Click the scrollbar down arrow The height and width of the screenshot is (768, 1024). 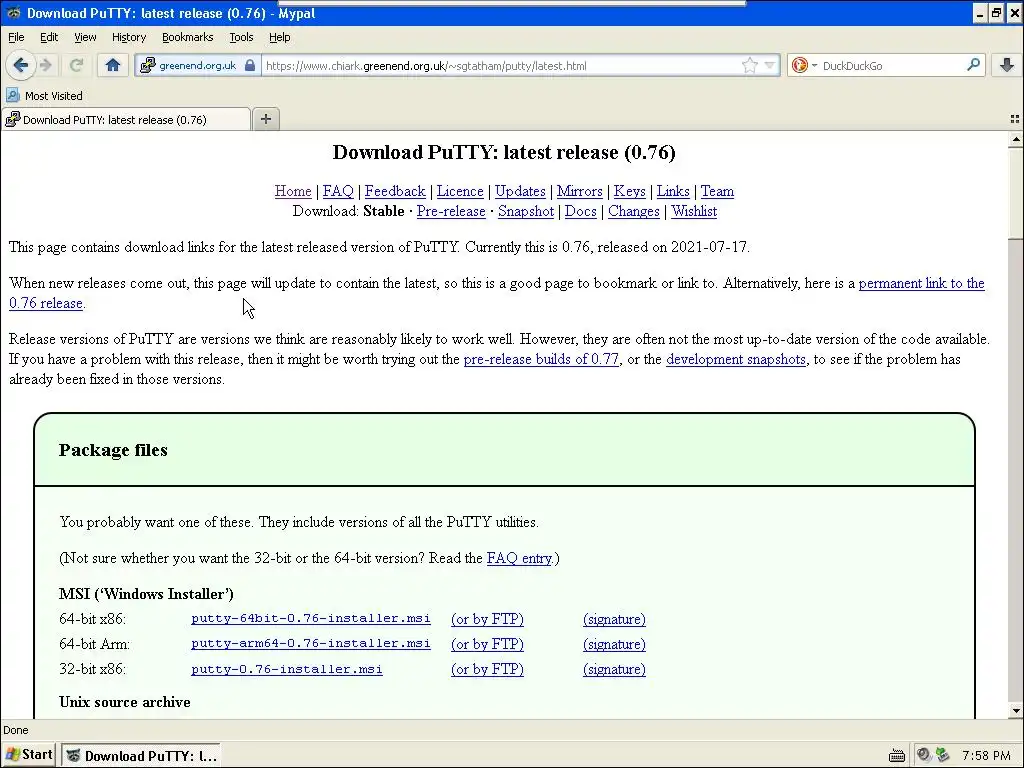coord(1016,711)
